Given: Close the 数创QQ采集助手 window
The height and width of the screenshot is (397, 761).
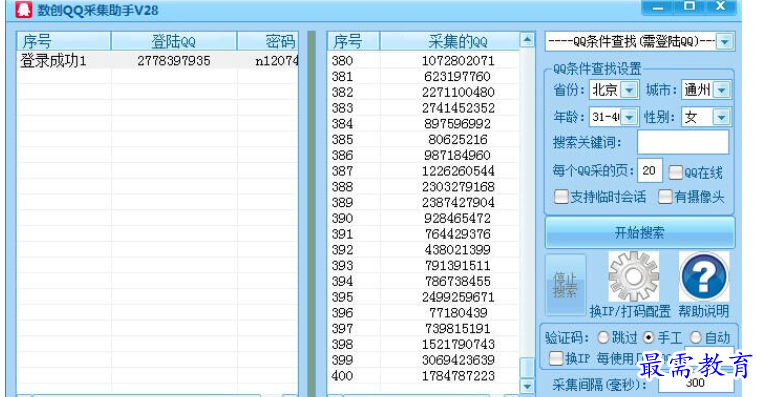Looking at the screenshot, I should tap(721, 7).
